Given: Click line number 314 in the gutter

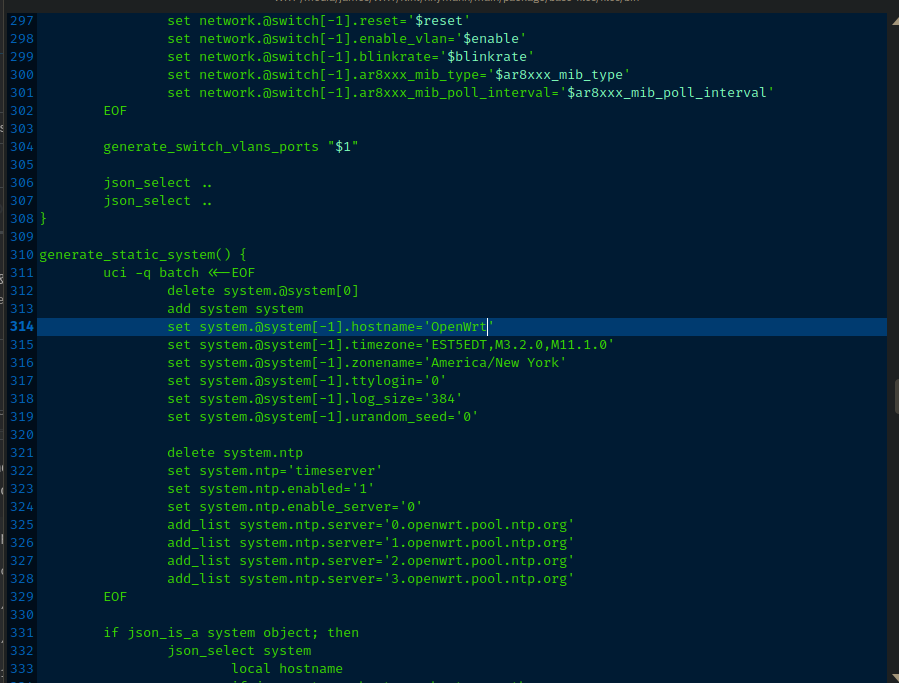Looking at the screenshot, I should pos(22,327).
